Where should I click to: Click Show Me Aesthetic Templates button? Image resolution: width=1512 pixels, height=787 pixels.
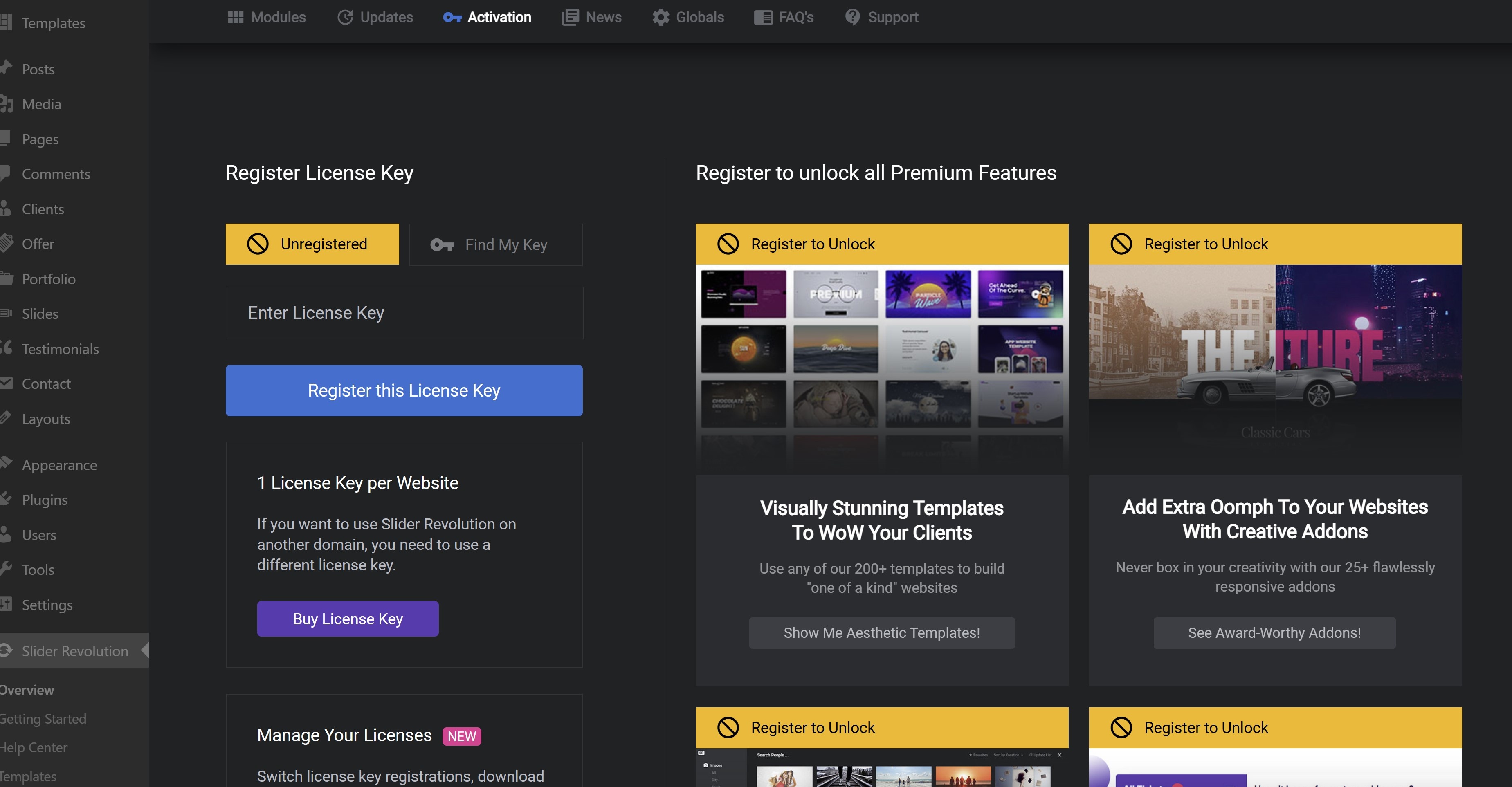pos(882,632)
